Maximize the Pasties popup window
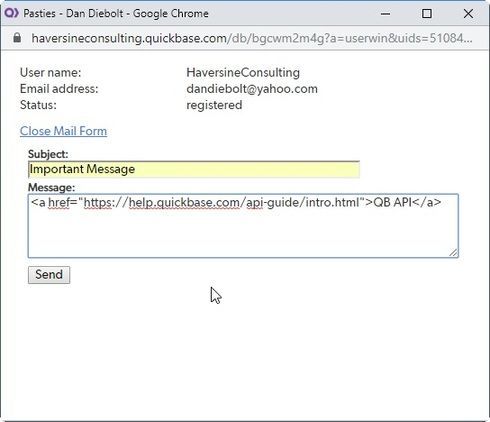This screenshot has width=490, height=422. coord(427,14)
